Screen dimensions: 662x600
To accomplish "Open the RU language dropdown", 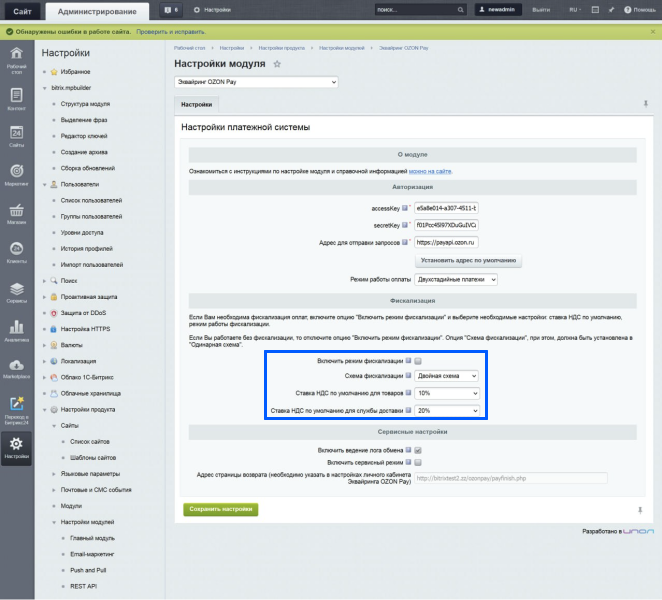I will click(575, 10).
